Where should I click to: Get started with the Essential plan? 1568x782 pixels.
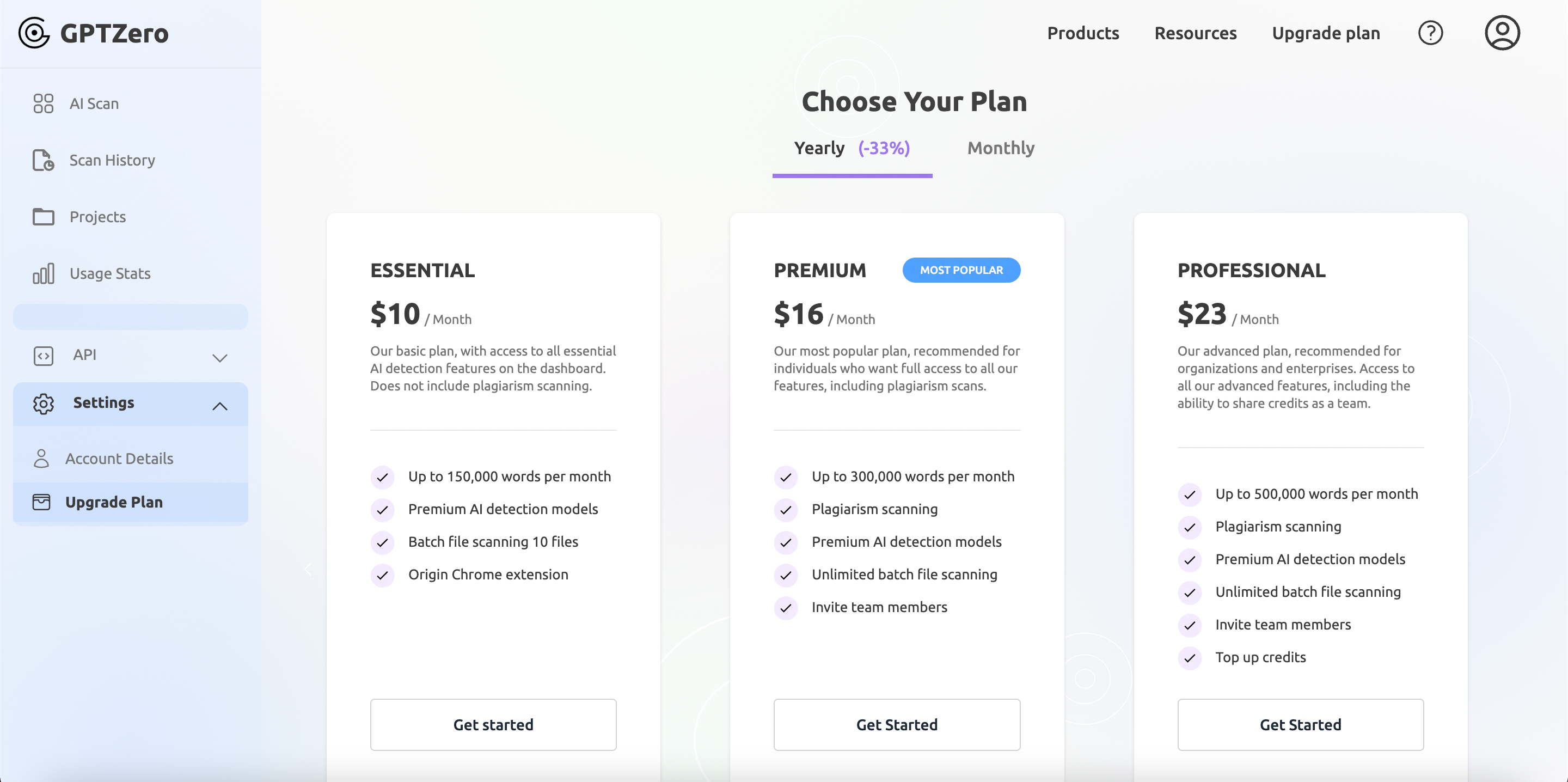tap(493, 724)
